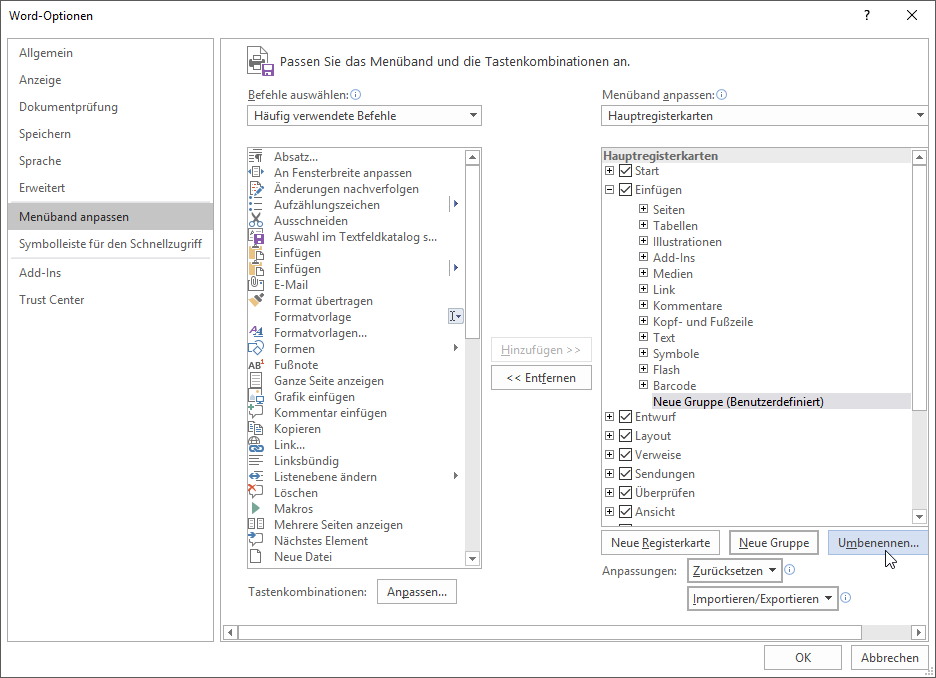Click the Formen shapes icon
Viewport: 936px width, 678px height.
coord(255,349)
